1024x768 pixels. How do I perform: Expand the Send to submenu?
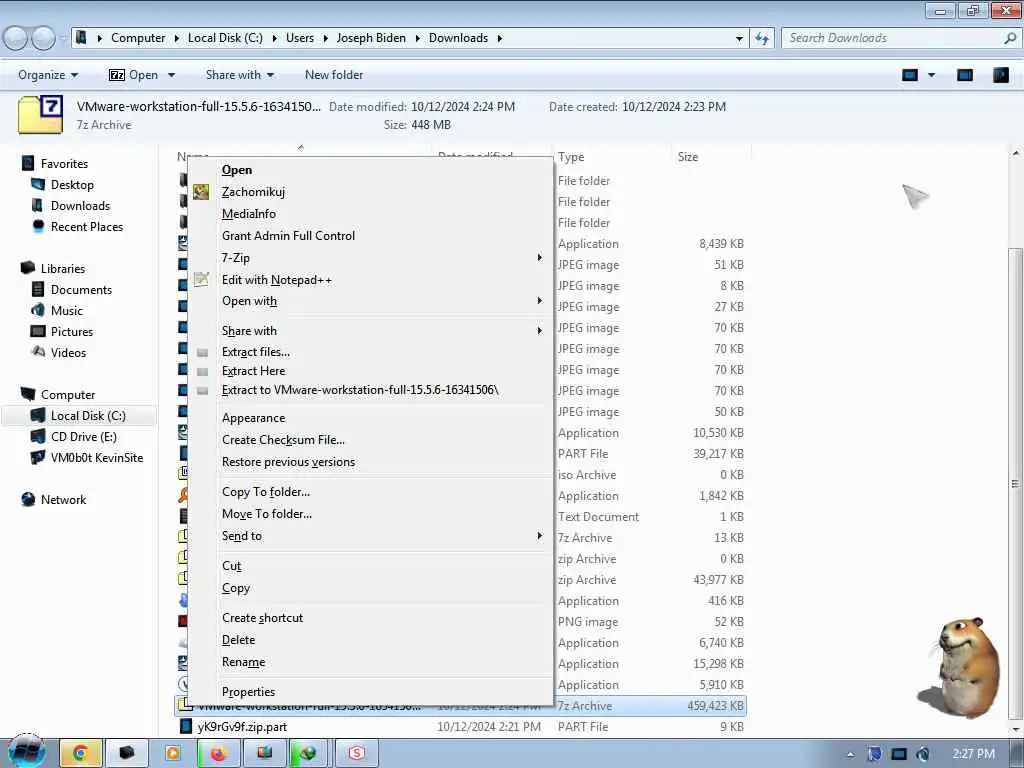[x=539, y=536]
